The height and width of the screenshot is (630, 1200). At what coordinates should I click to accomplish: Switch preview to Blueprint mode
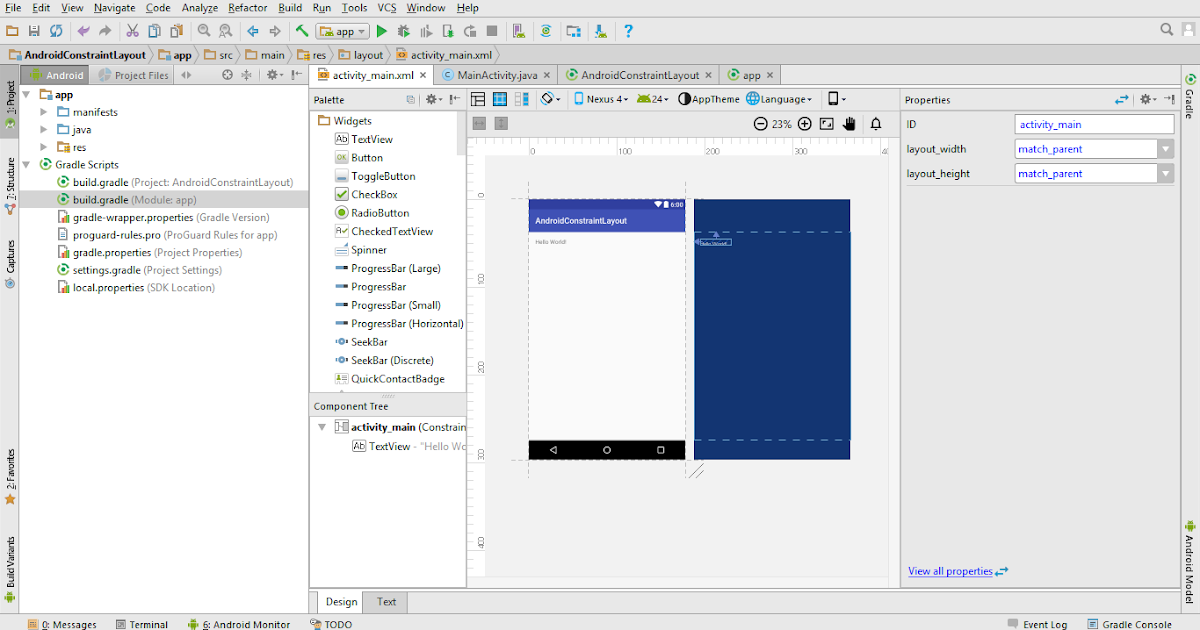(500, 99)
